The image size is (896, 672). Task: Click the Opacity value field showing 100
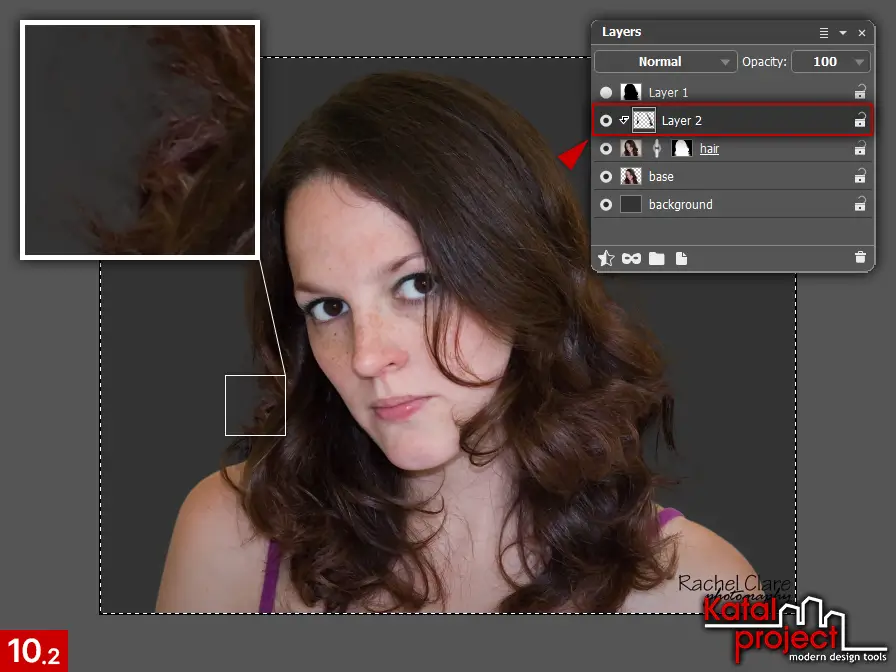826,61
